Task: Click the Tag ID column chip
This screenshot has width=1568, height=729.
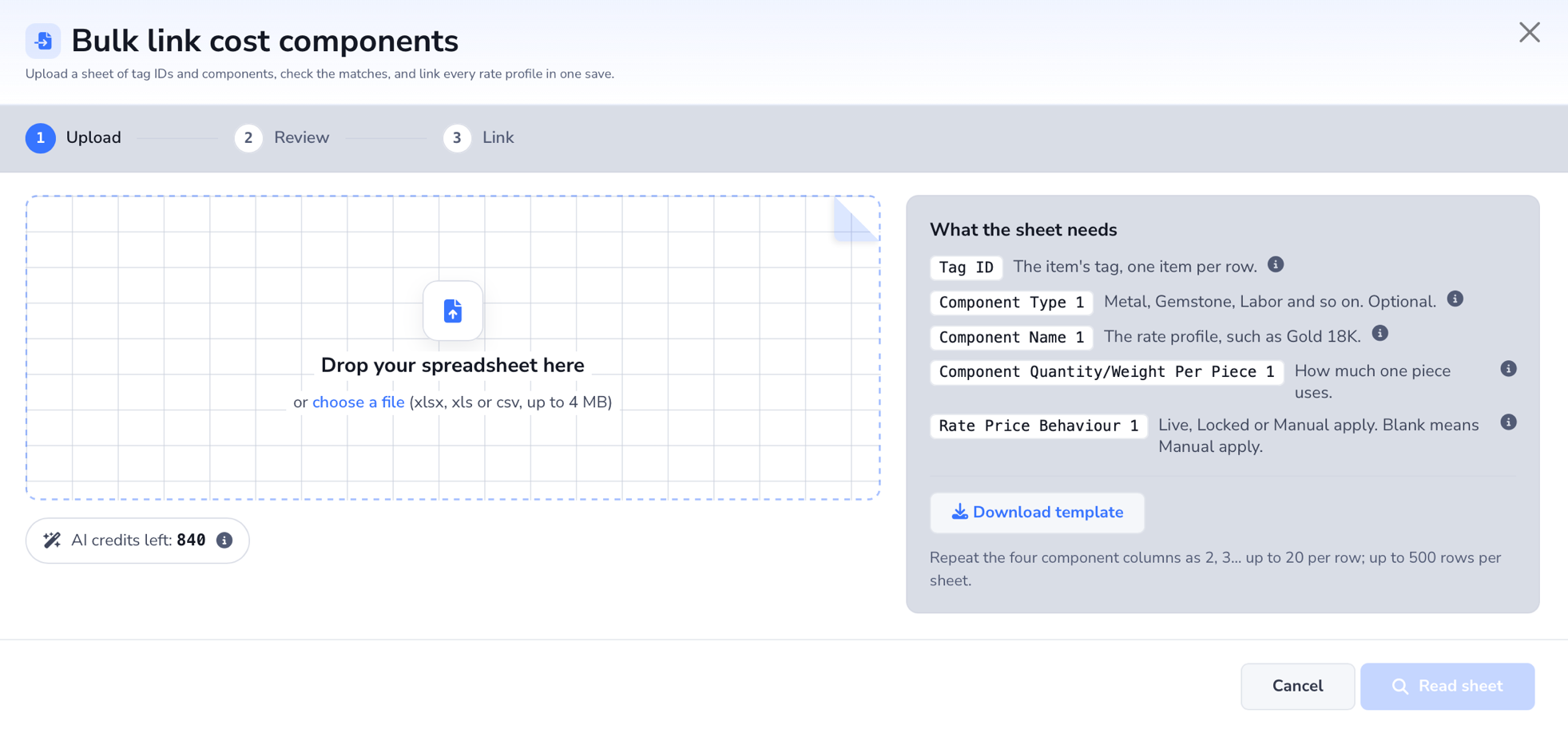Action: click(966, 267)
